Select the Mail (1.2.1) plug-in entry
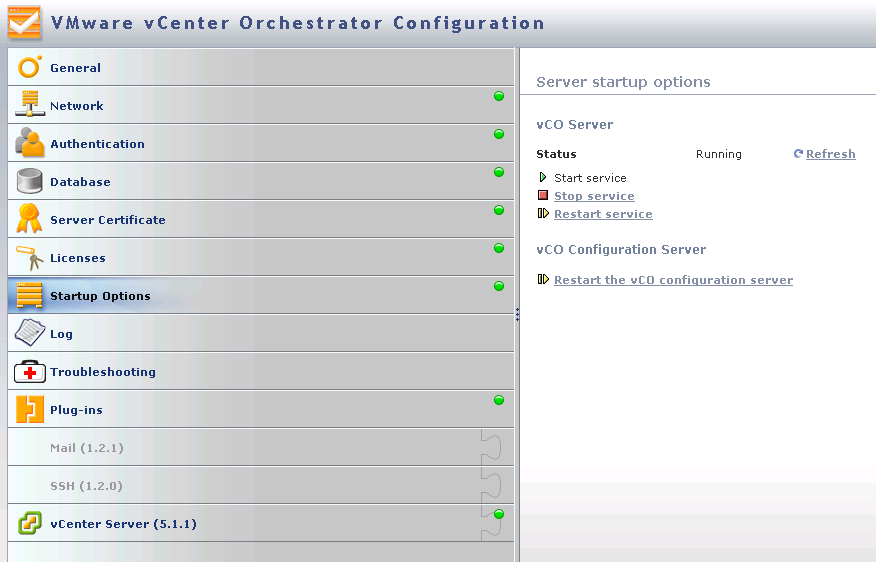This screenshot has width=876, height=562. point(87,448)
